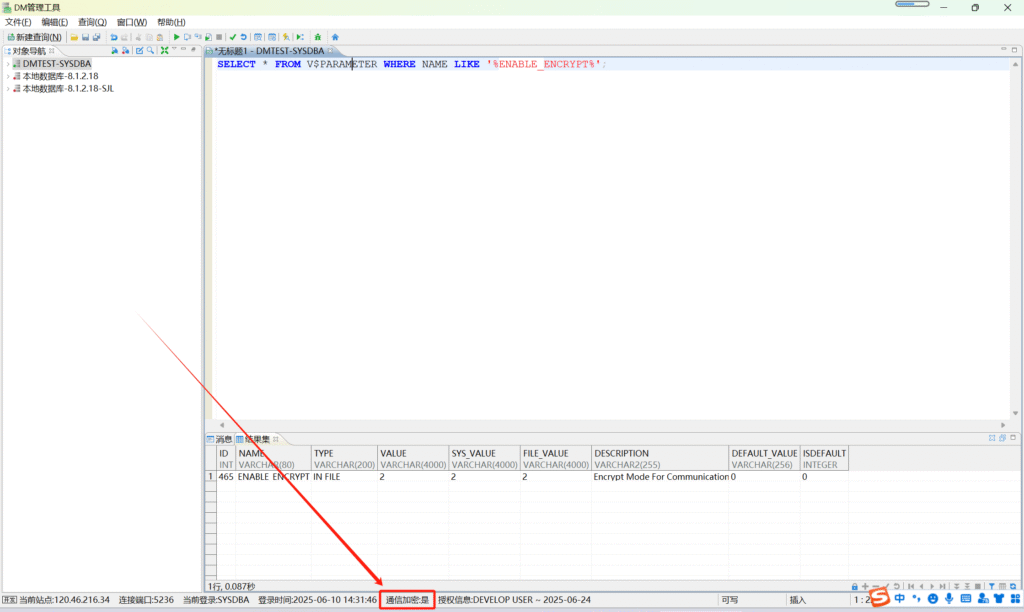Click the blue Home icon in toolbar
1024x612 pixels.
pos(335,37)
